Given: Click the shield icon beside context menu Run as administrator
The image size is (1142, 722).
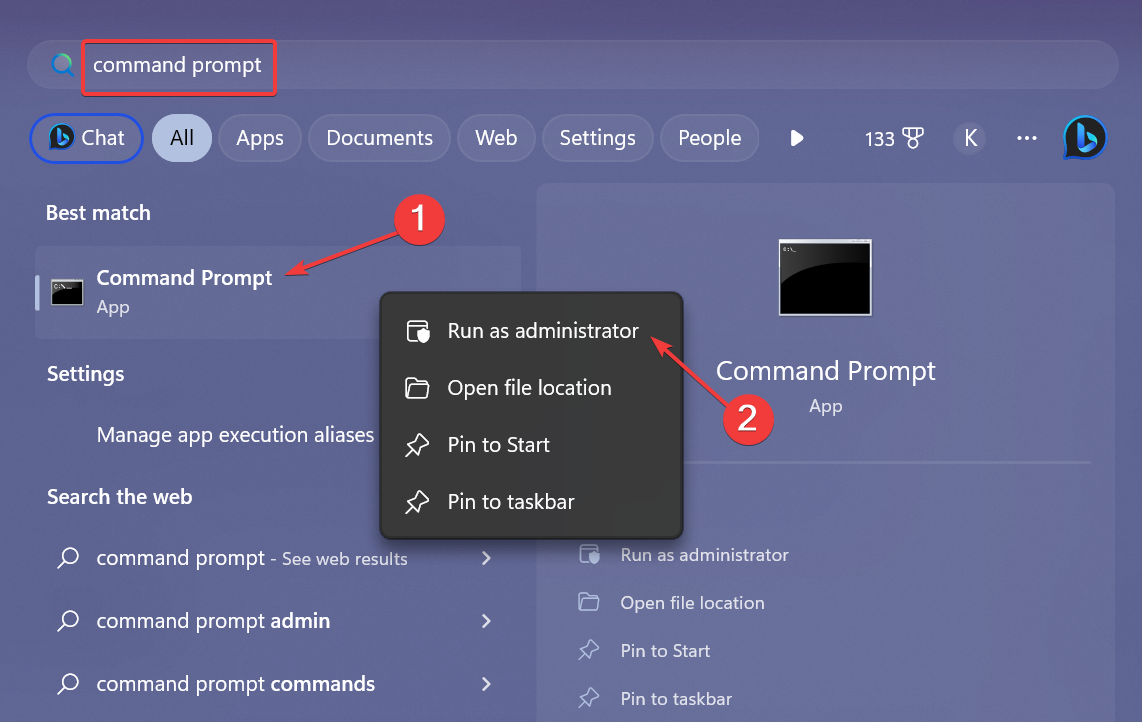Looking at the screenshot, I should coord(418,331).
